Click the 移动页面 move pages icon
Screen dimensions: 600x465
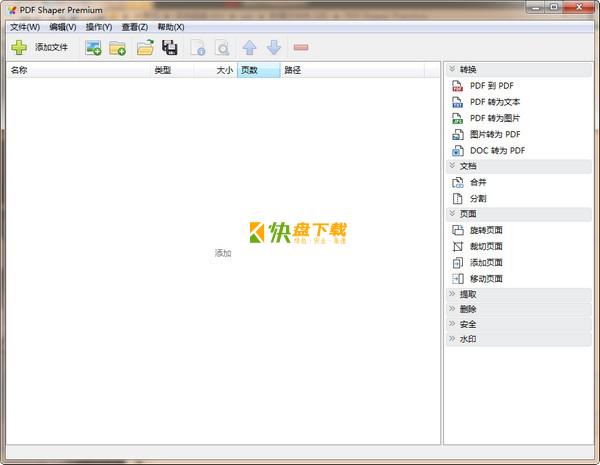coord(458,279)
